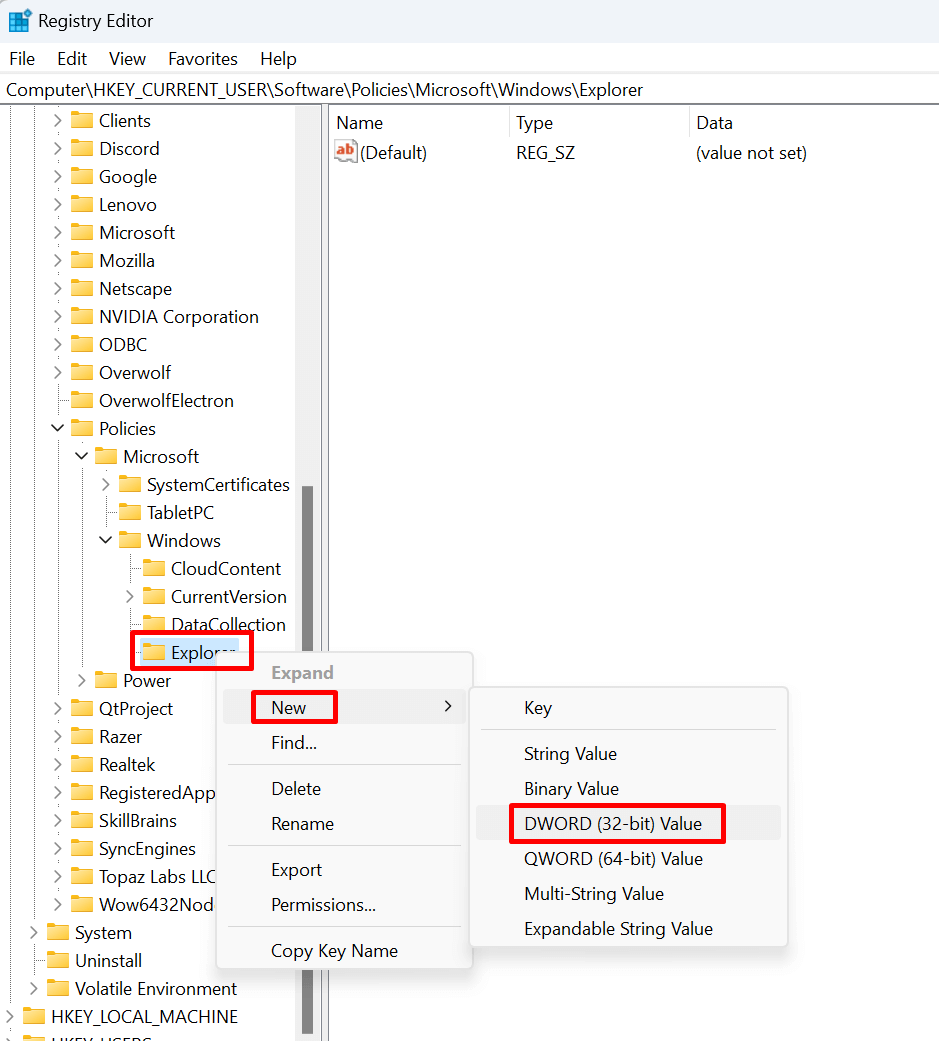Screen dimensions: 939x1041
Task: Collapse the Windows key chevron
Action: pos(106,540)
